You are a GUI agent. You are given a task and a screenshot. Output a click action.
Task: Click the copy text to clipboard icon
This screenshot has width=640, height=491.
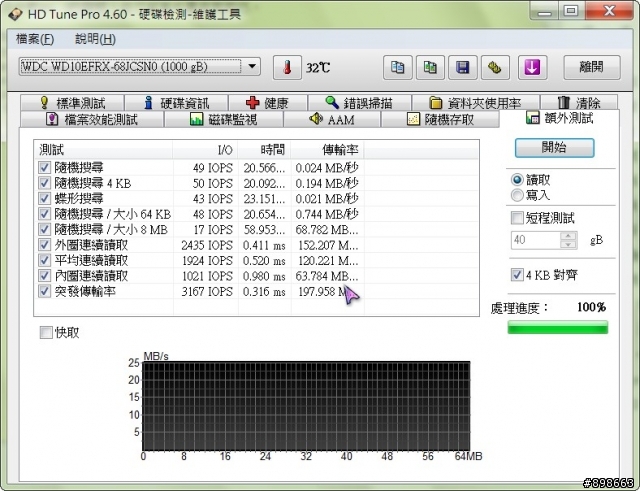click(398, 67)
